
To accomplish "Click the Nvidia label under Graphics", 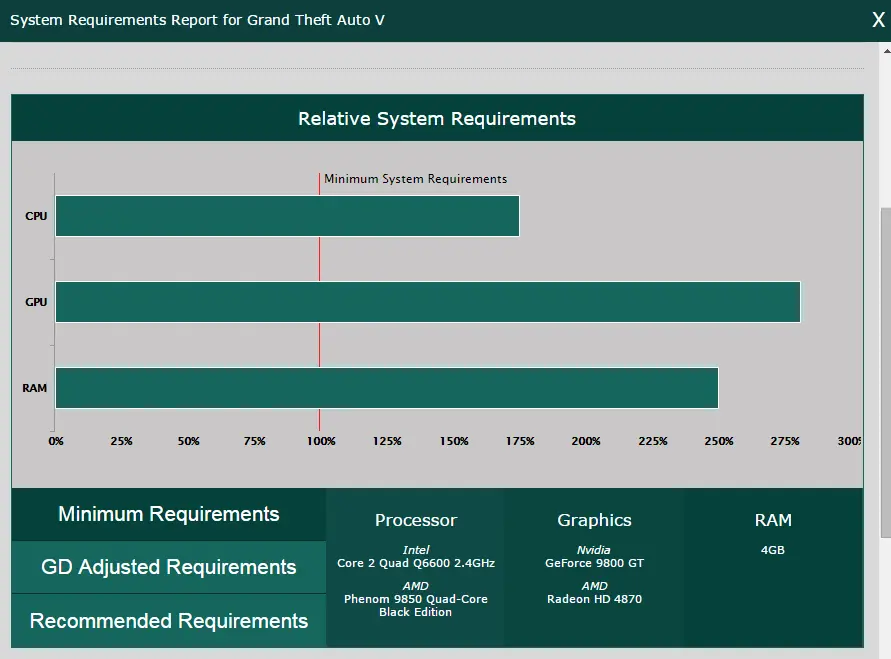I will [x=594, y=550].
